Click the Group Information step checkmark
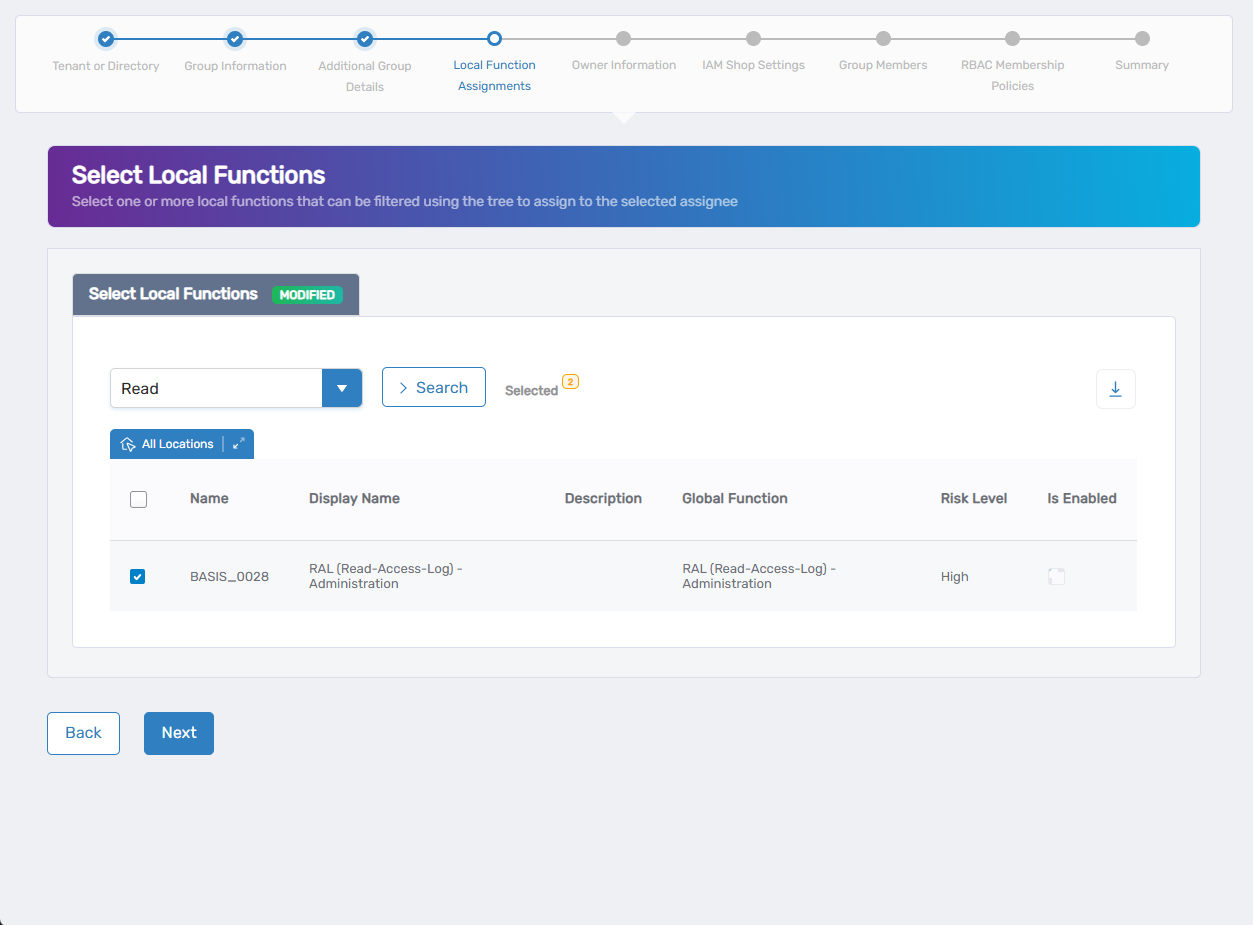 [235, 39]
